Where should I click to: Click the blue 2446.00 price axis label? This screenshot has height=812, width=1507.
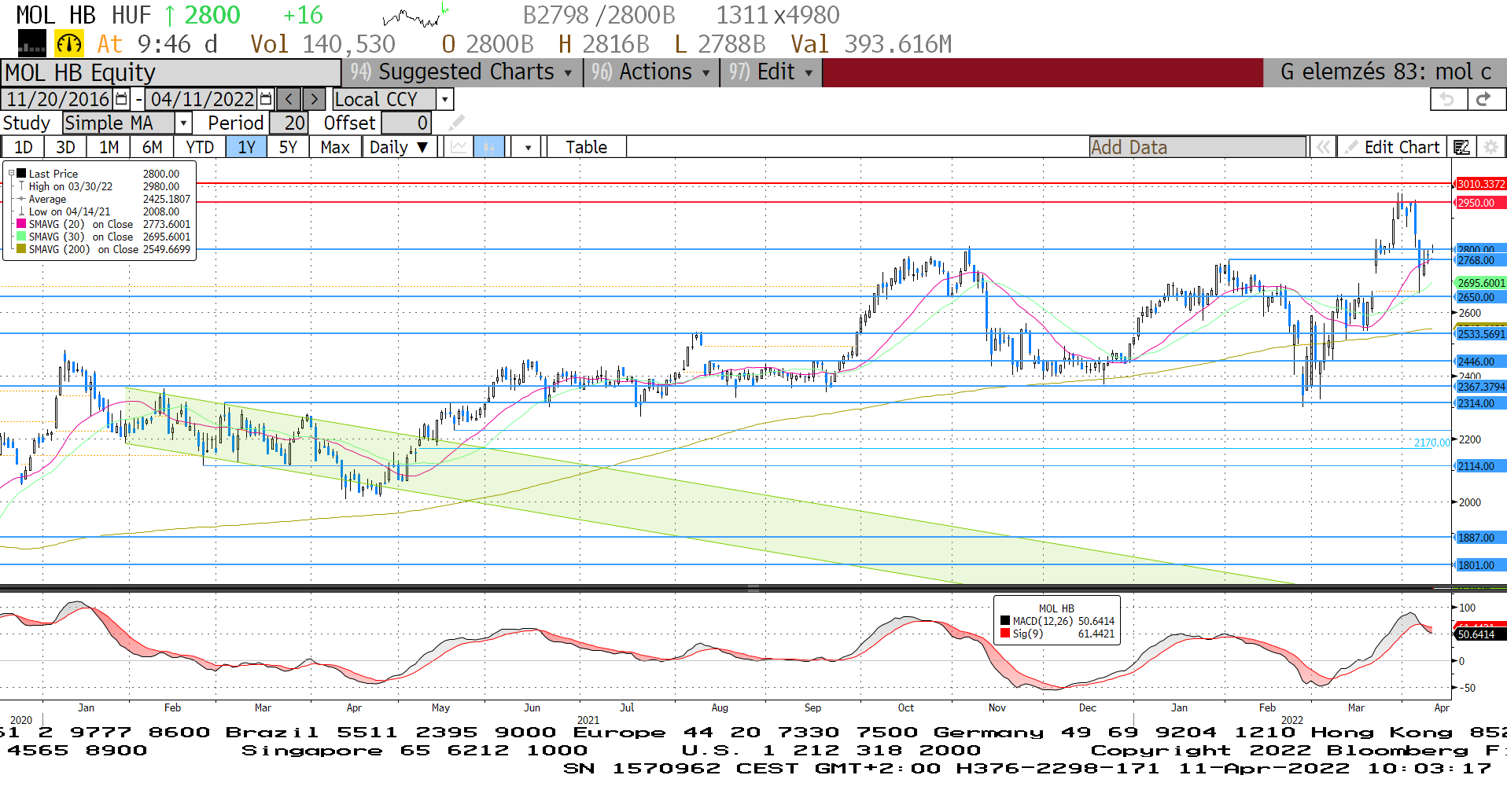point(1480,362)
